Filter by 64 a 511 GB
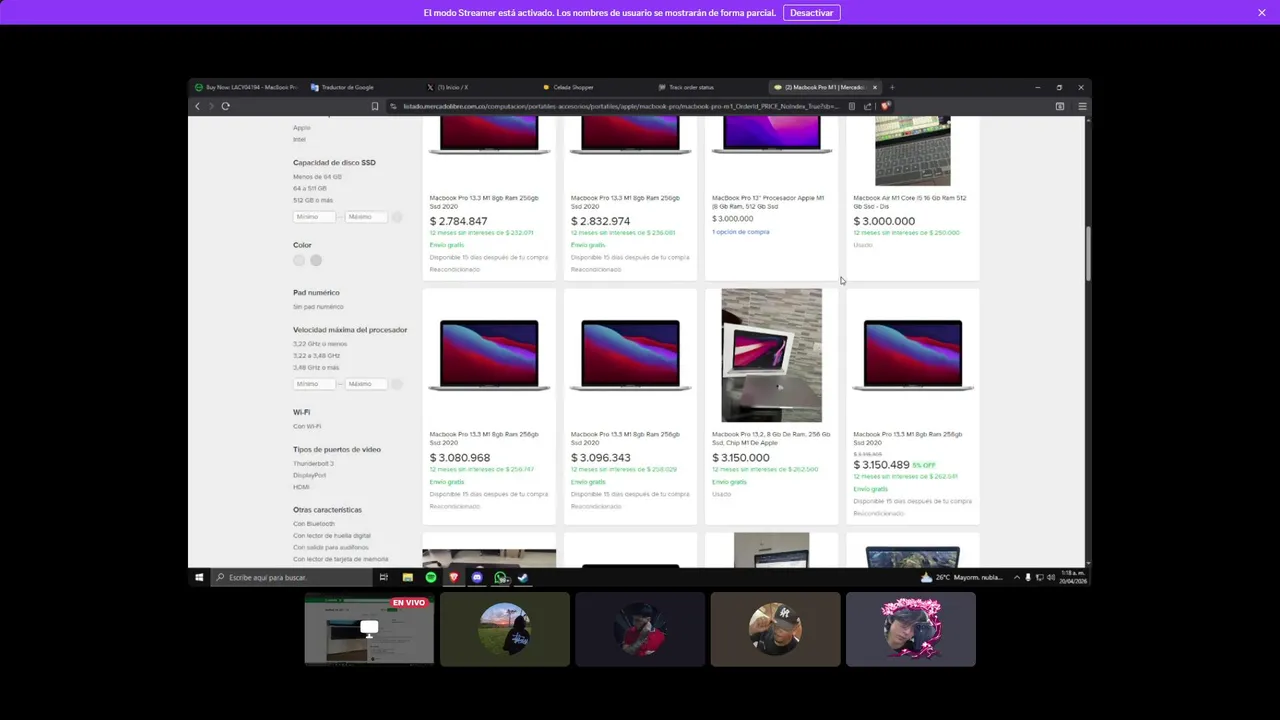Screen dimensions: 1280x720 [311, 188]
